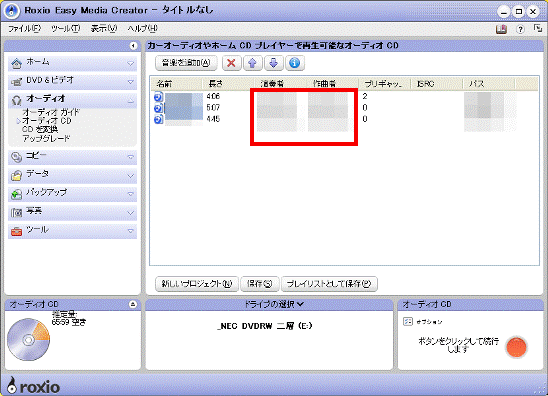Click the audio file icon of the 5:07 track
Viewport: 548px width, 396px height.
tap(158, 108)
